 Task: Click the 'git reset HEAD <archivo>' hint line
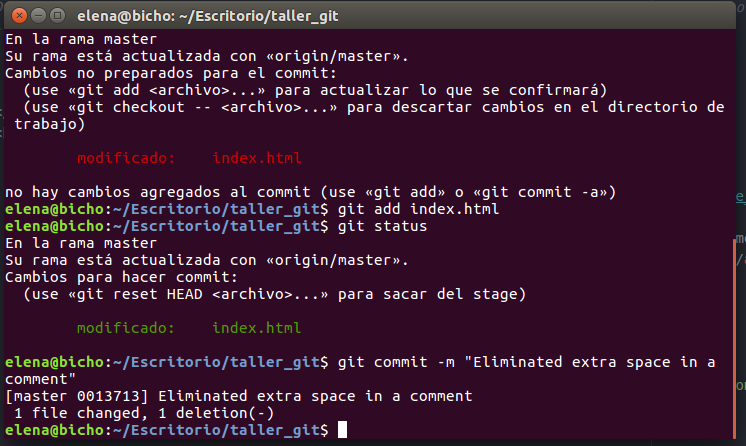point(275,294)
